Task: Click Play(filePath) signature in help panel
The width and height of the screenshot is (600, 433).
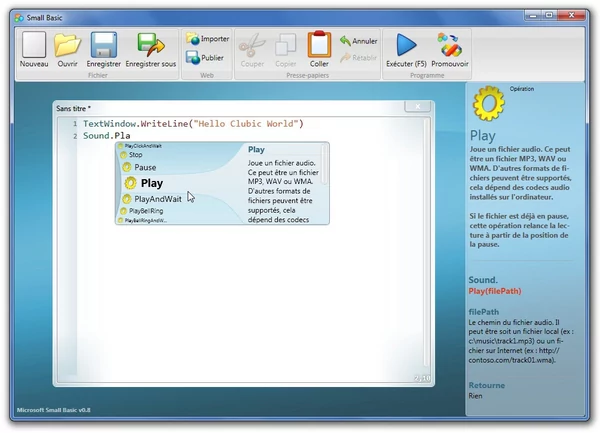Action: coord(495,291)
